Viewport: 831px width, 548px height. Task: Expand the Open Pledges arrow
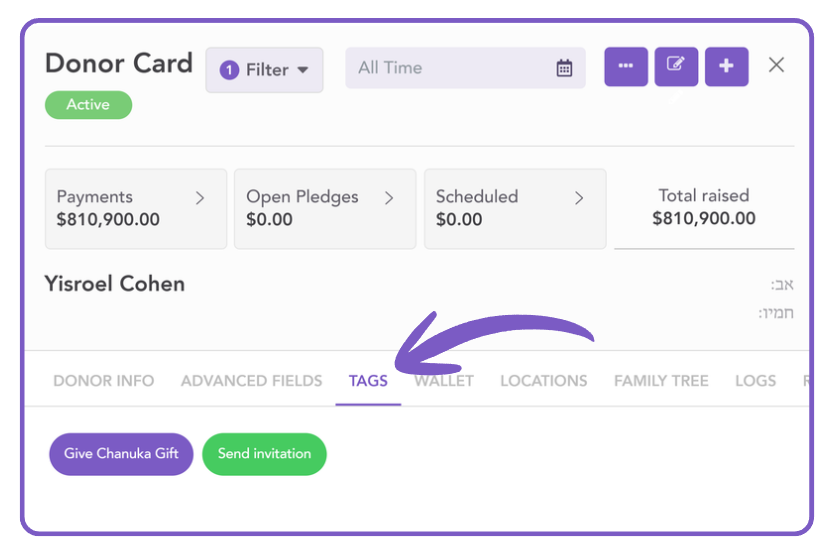coord(389,198)
